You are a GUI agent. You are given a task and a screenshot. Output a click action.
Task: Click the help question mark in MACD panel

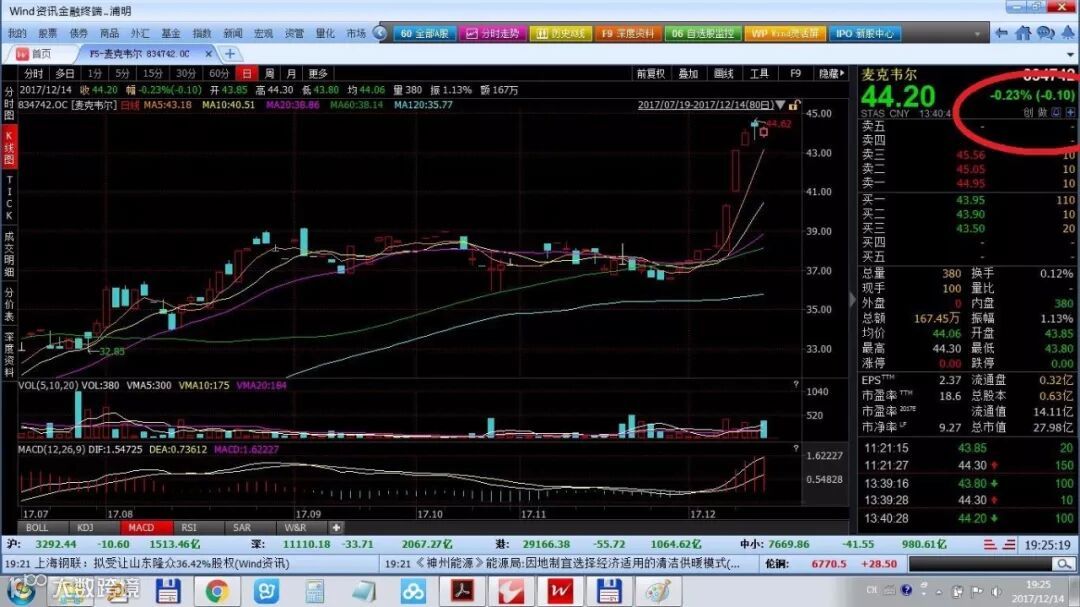click(x=796, y=449)
